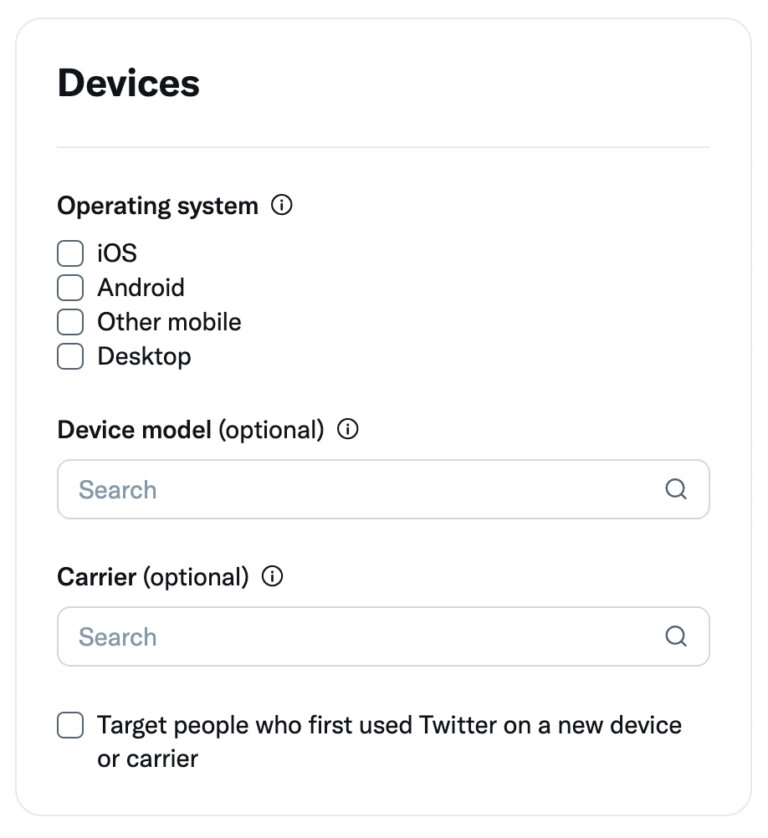Enable the Android checkbox
The height and width of the screenshot is (838, 768).
70,287
